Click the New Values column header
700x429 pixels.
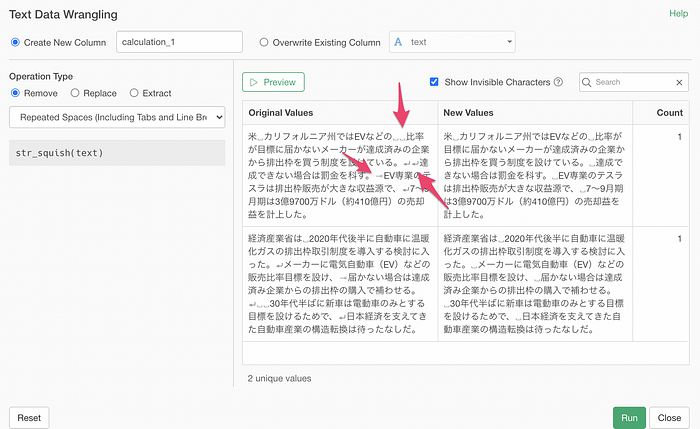pyautogui.click(x=535, y=112)
